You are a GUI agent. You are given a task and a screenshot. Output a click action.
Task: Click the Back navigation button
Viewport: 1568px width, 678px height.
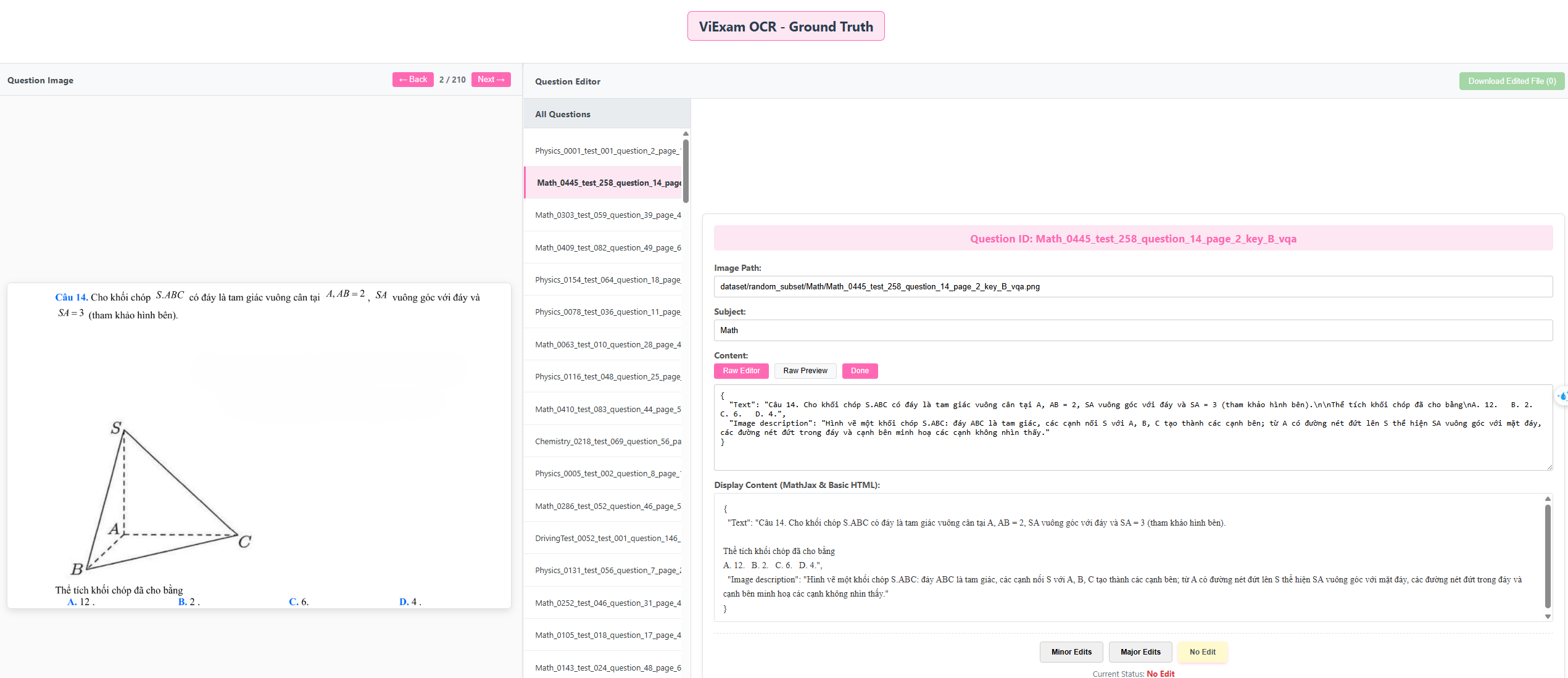(413, 80)
